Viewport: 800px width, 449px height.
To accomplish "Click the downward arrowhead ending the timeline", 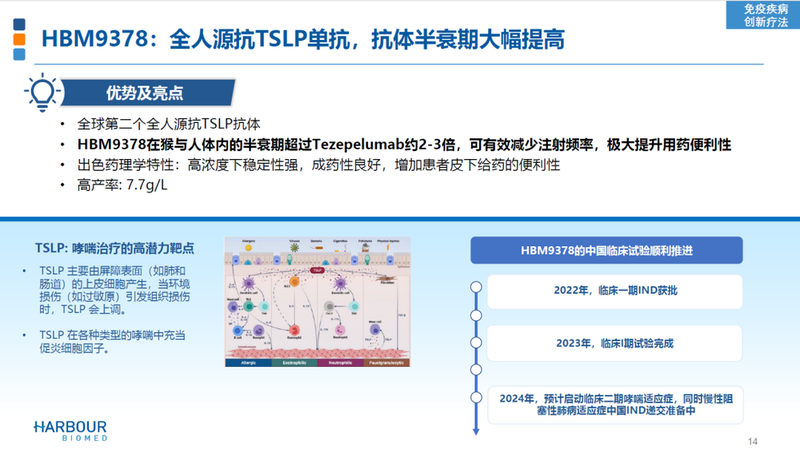I will point(476,430).
